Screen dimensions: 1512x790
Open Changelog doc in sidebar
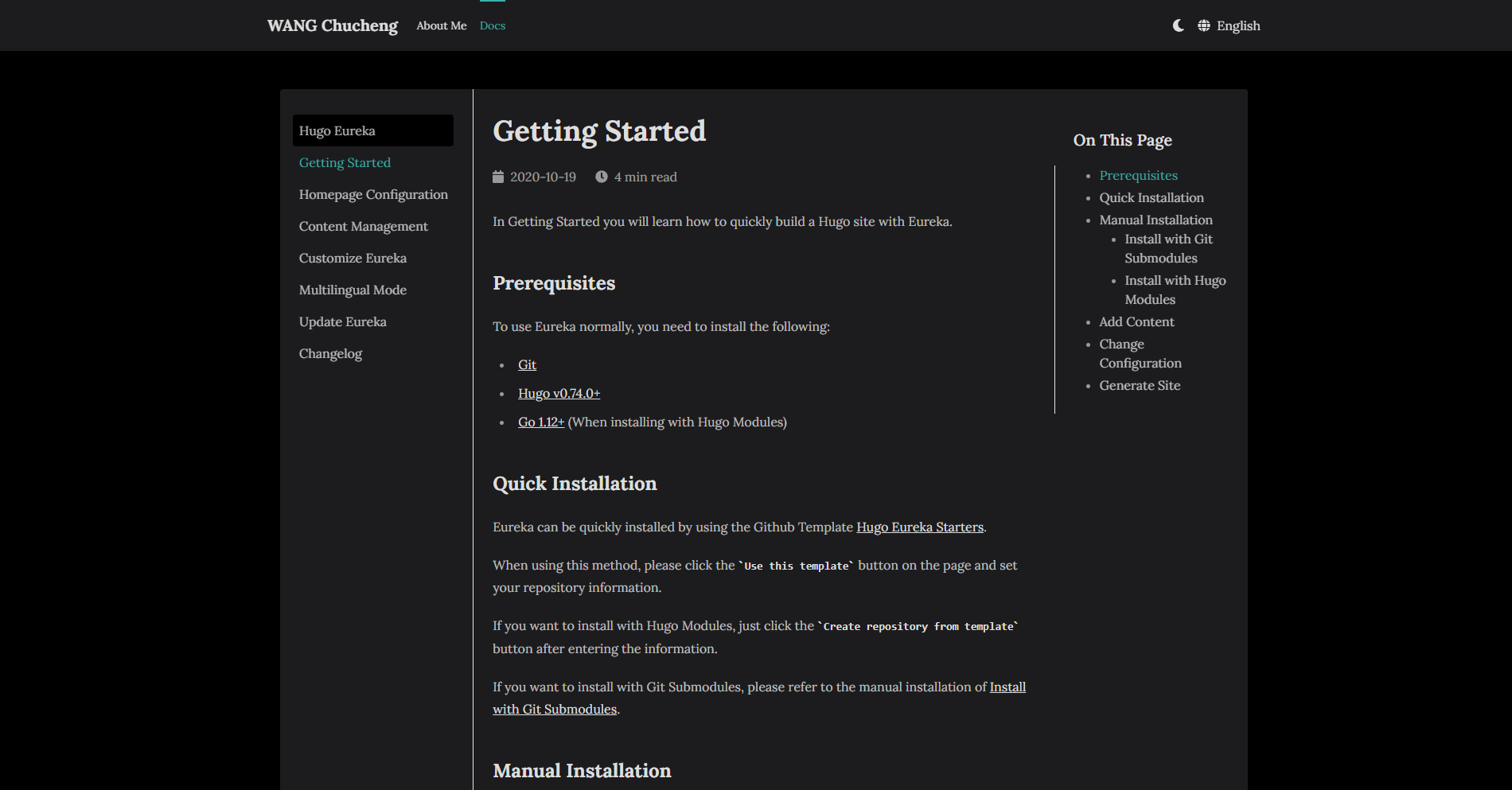coord(330,353)
